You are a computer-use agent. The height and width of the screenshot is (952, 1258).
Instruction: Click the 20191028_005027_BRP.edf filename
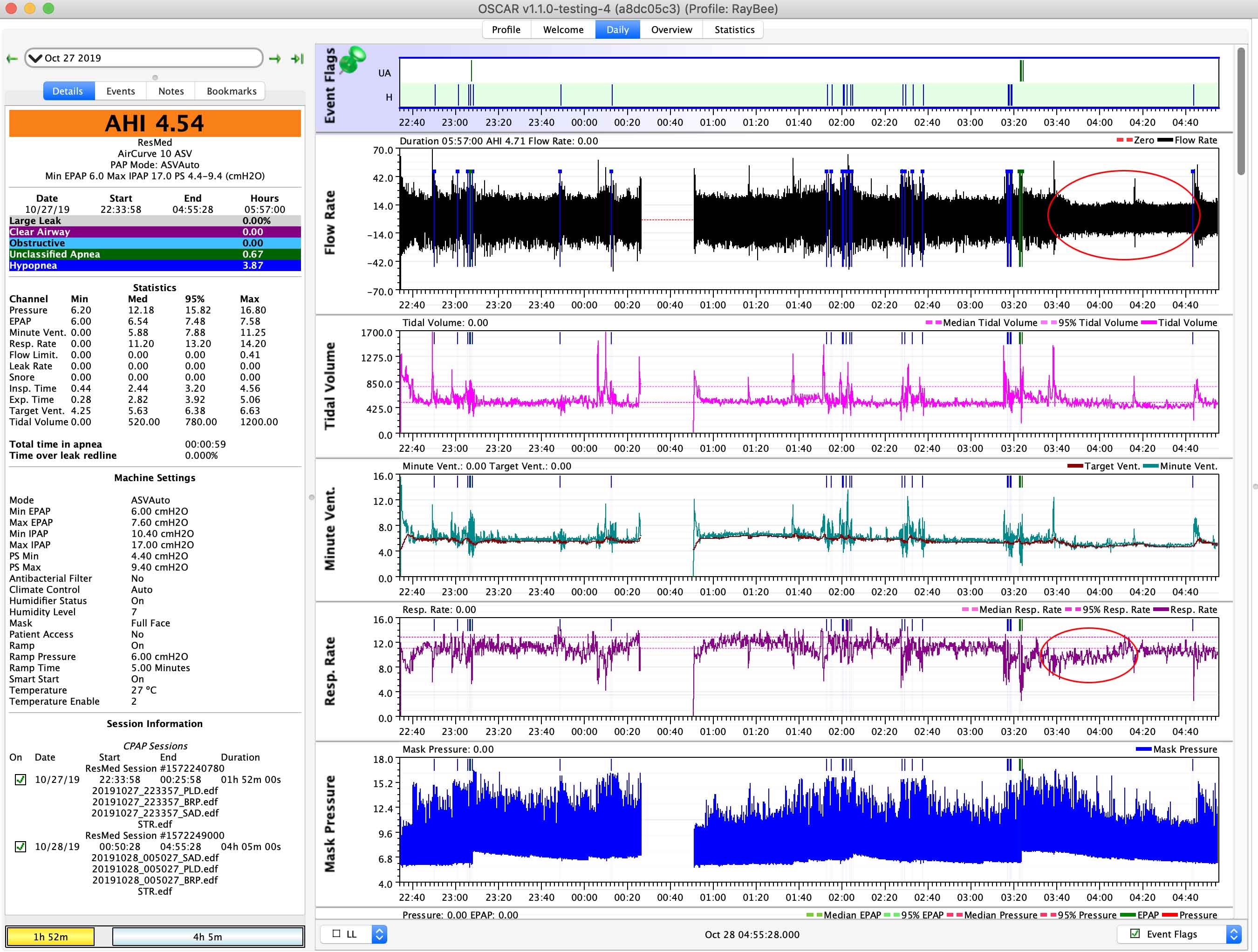tap(155, 880)
